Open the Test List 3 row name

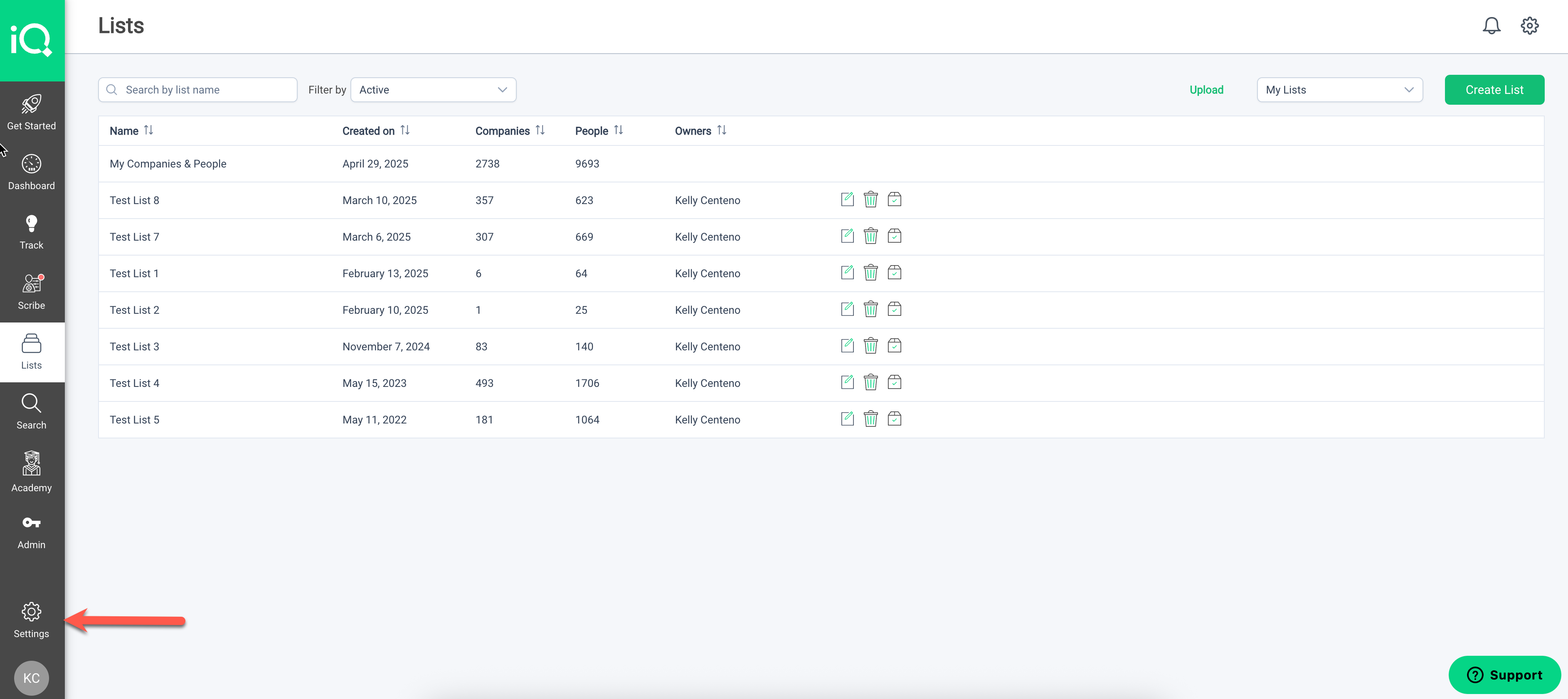tap(135, 346)
